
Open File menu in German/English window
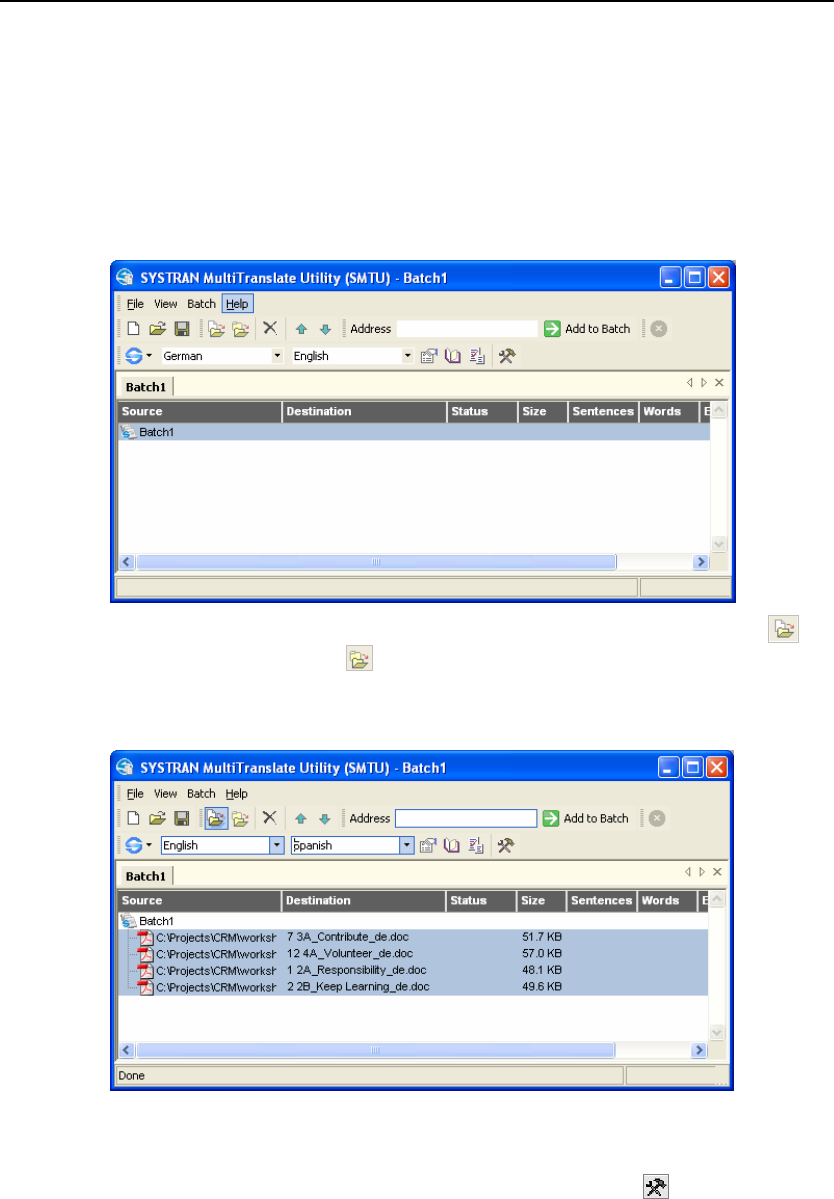(x=135, y=304)
